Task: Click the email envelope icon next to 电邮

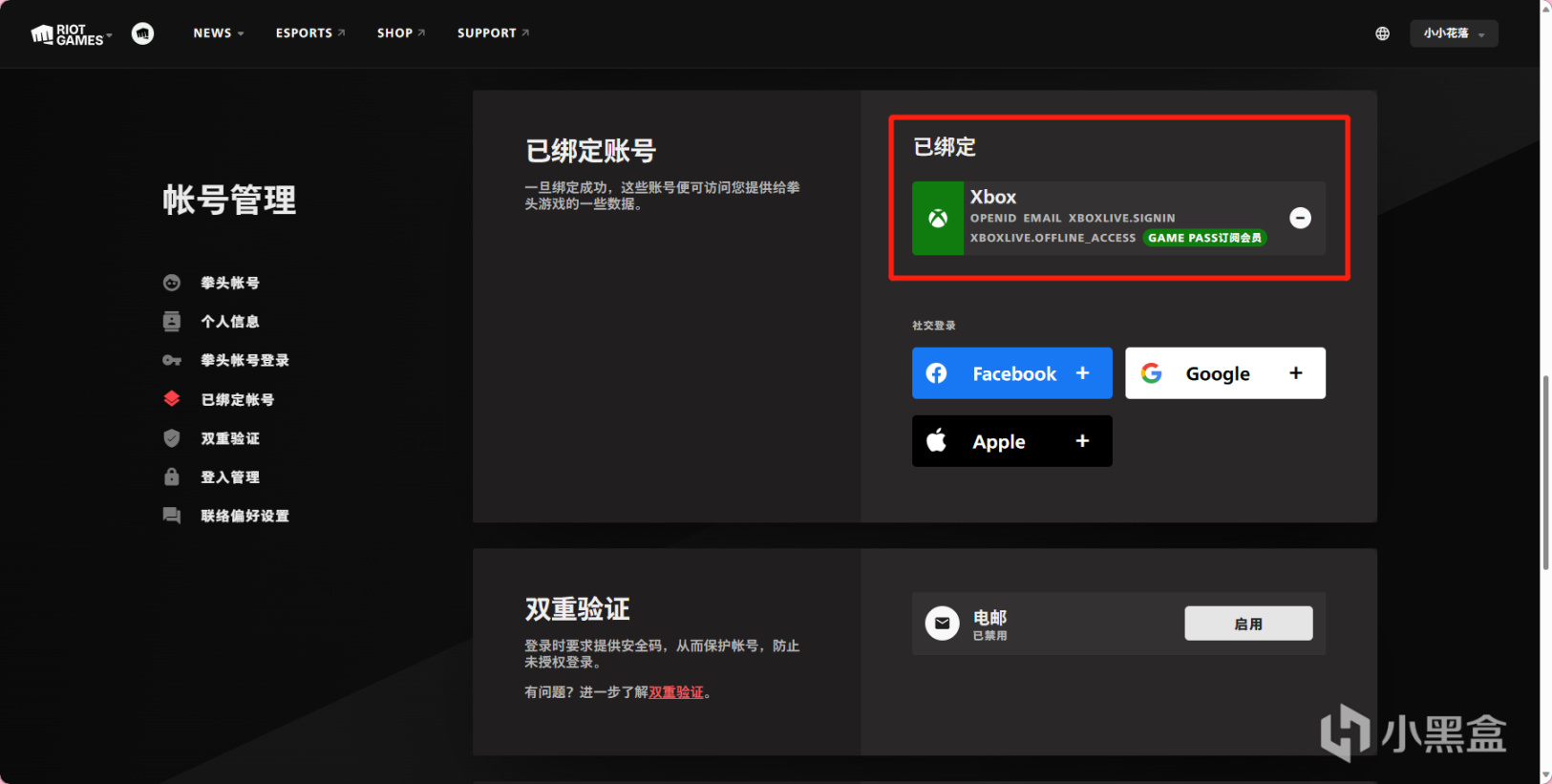Action: (942, 624)
